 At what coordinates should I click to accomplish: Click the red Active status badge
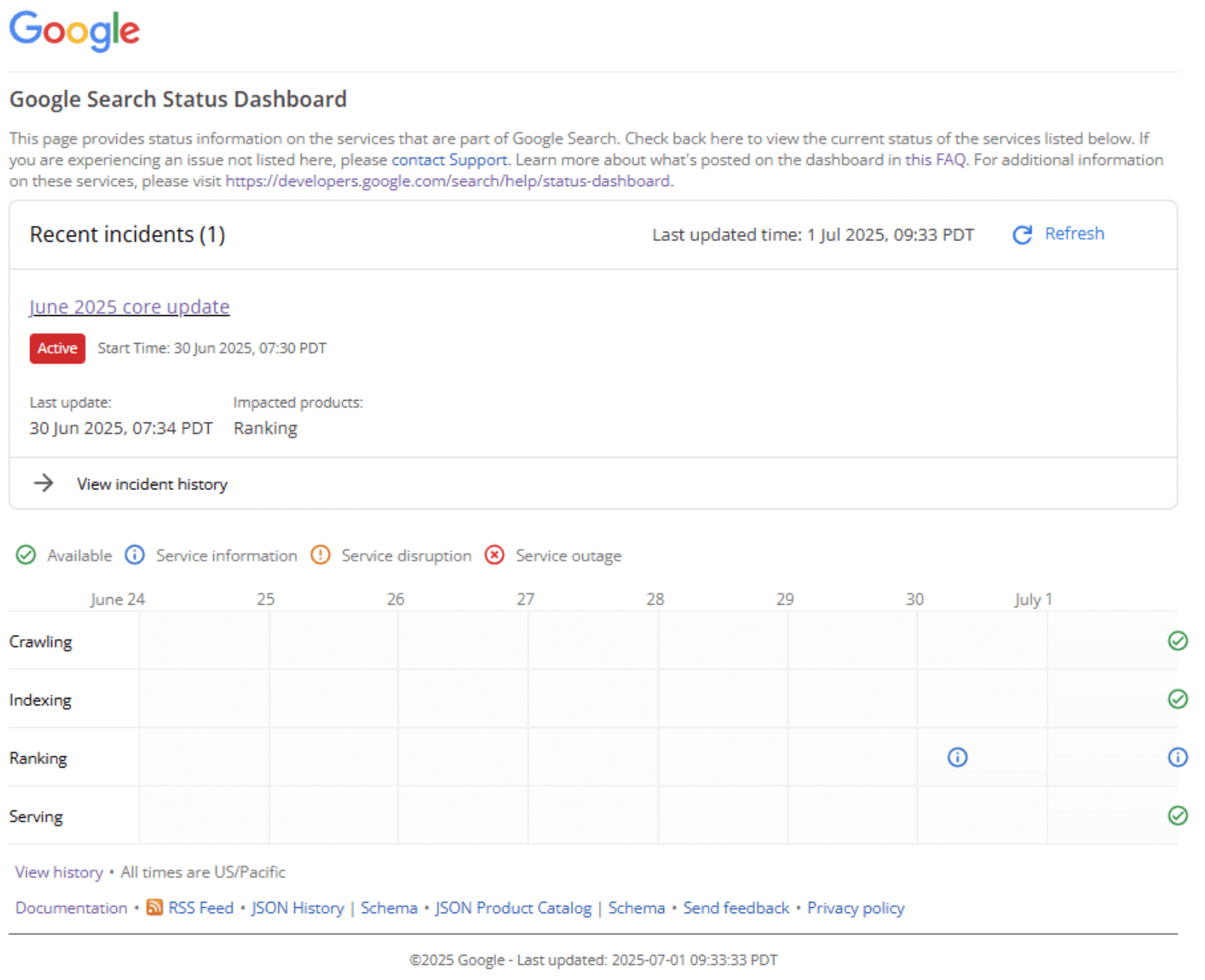coord(58,348)
